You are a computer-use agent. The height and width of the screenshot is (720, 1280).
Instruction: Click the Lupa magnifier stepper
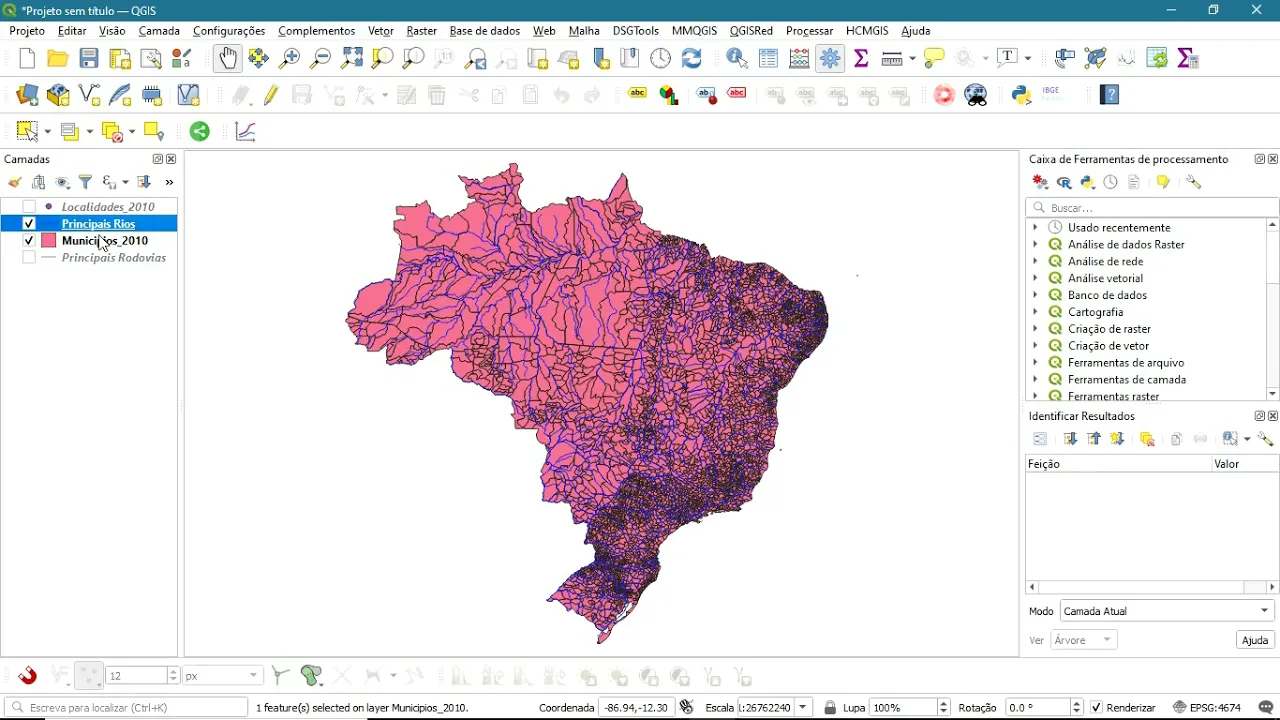point(943,708)
